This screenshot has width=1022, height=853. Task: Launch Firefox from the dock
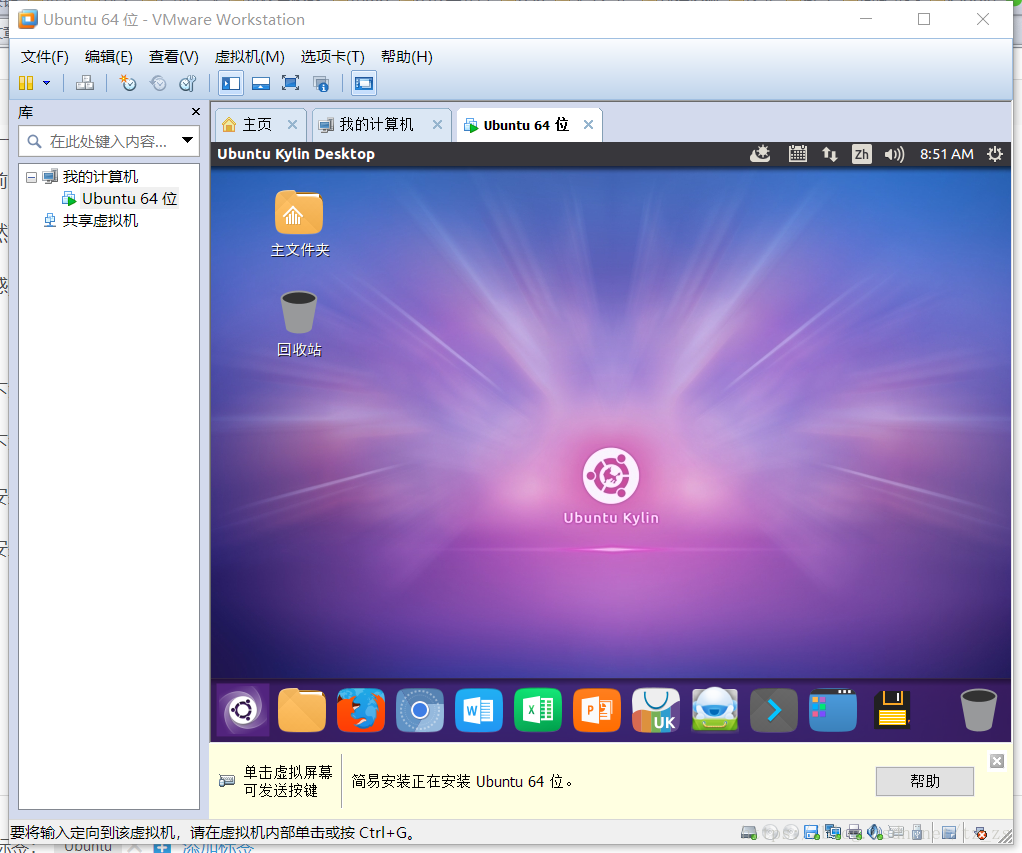pyautogui.click(x=360, y=710)
